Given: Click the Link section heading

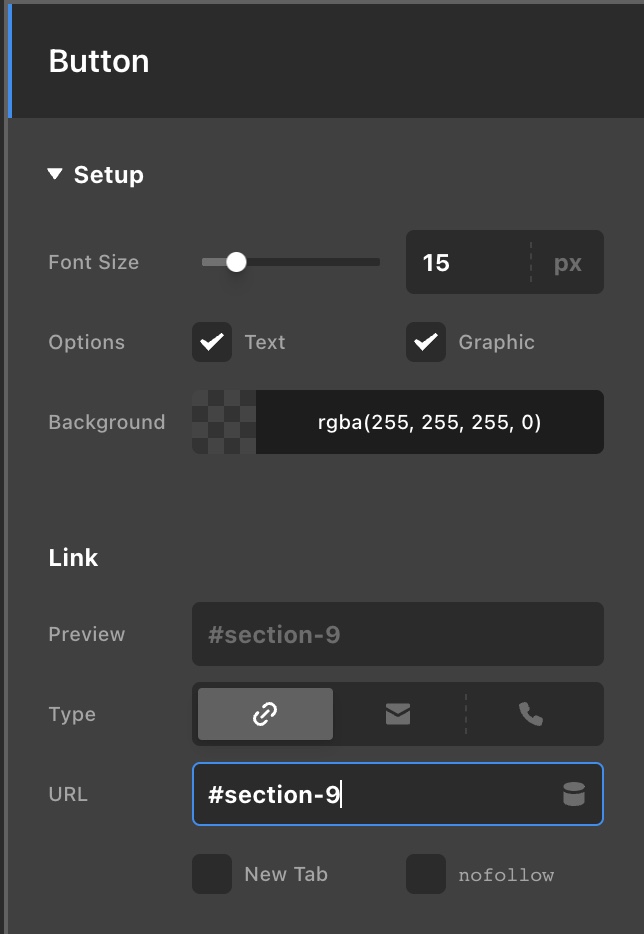Looking at the screenshot, I should point(73,557).
